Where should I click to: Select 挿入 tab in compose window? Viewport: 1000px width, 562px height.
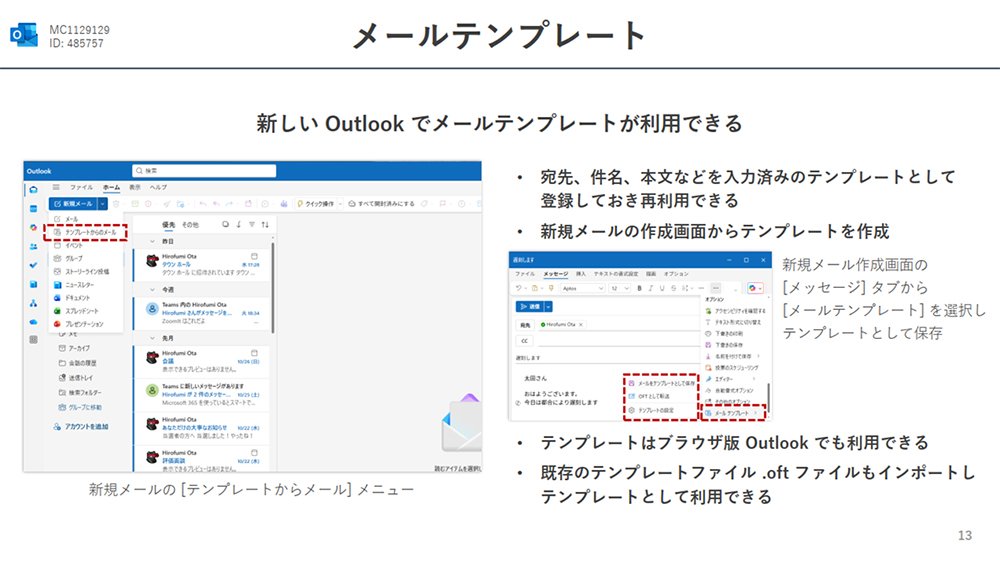[x=580, y=274]
